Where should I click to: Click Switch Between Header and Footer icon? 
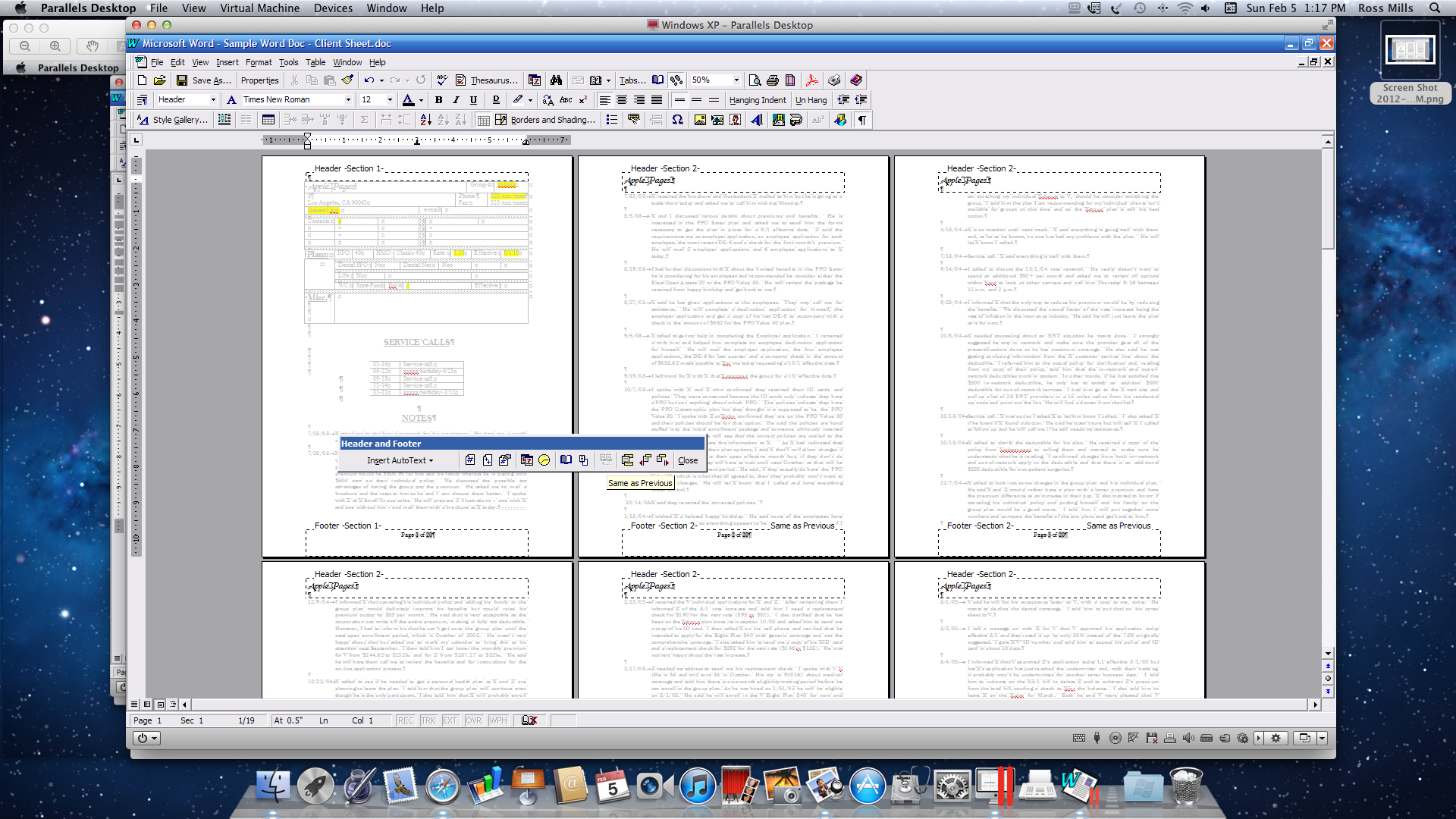(627, 460)
